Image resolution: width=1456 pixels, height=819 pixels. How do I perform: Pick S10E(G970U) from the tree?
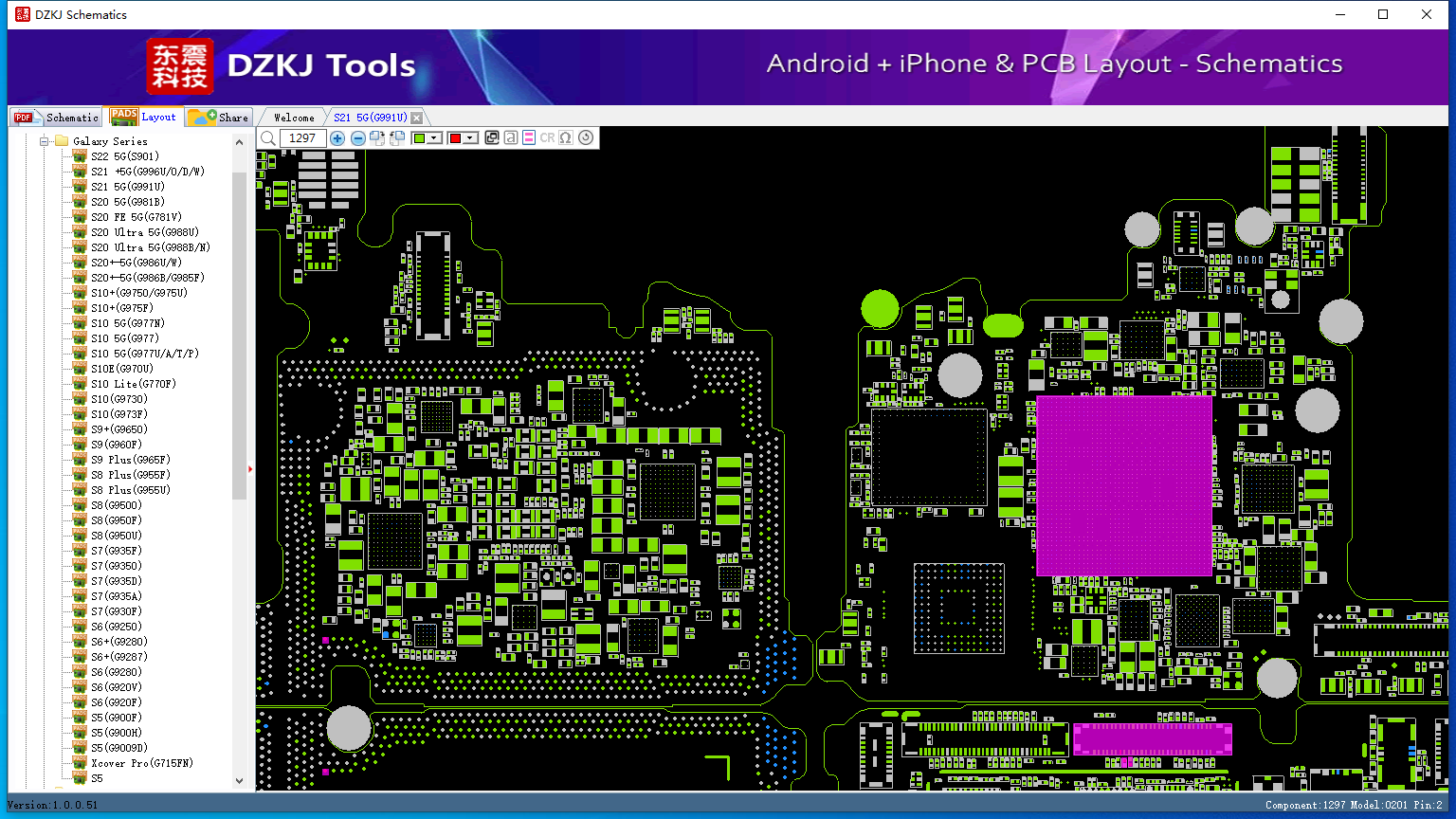tap(122, 369)
